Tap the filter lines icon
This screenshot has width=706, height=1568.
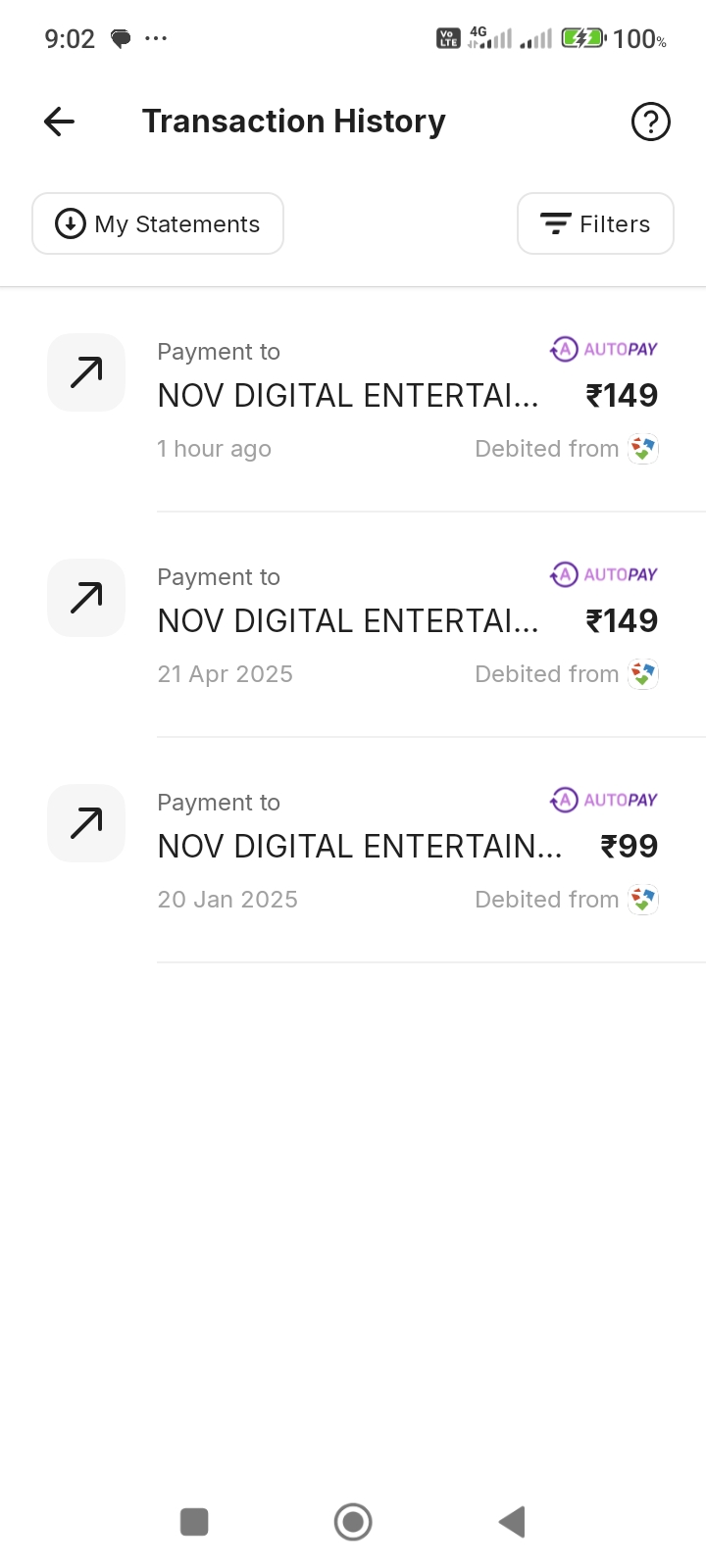[556, 224]
